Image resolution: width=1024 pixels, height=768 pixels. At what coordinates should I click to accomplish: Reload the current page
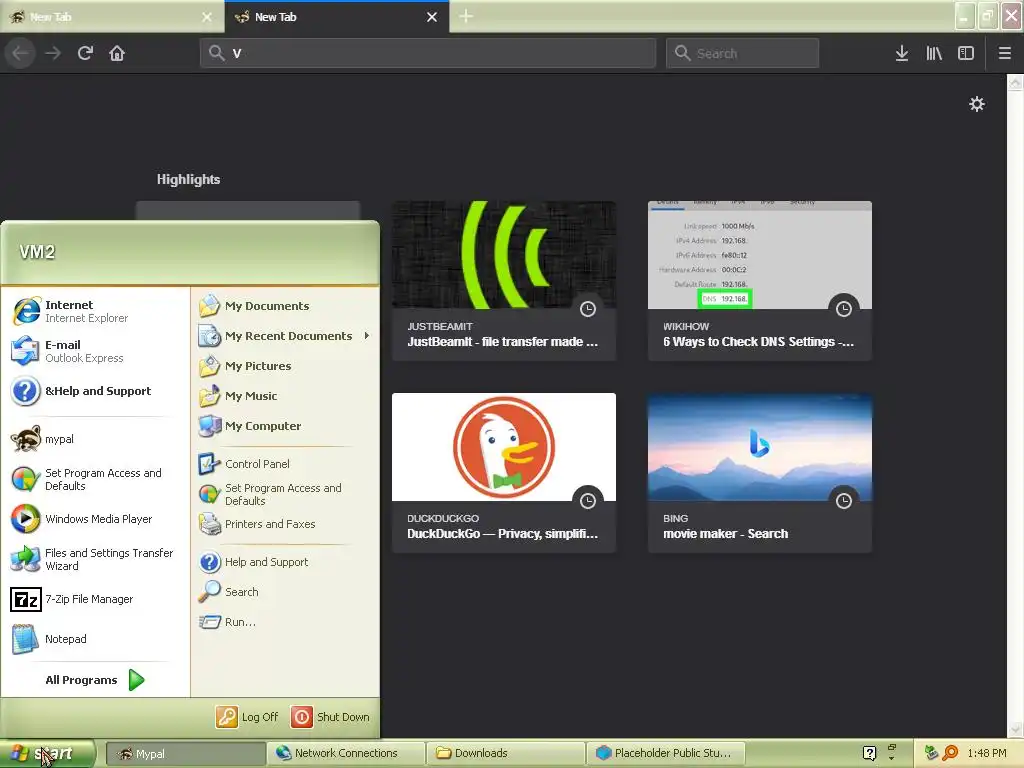[x=85, y=53]
